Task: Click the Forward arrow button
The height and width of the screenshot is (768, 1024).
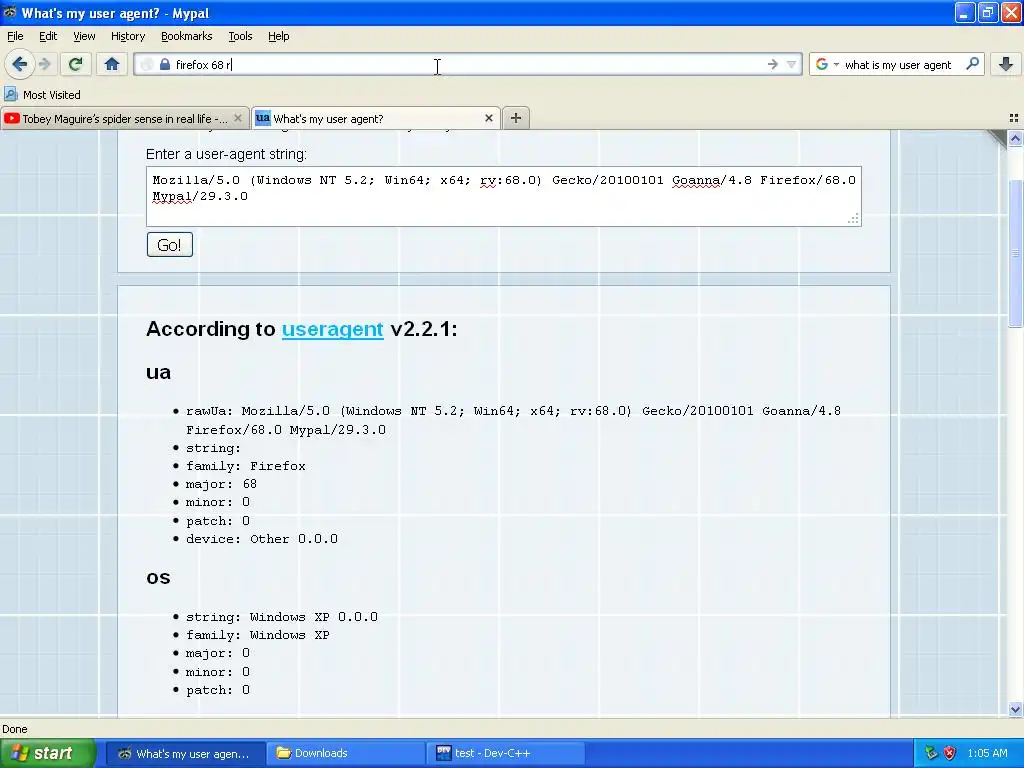Action: (44, 64)
